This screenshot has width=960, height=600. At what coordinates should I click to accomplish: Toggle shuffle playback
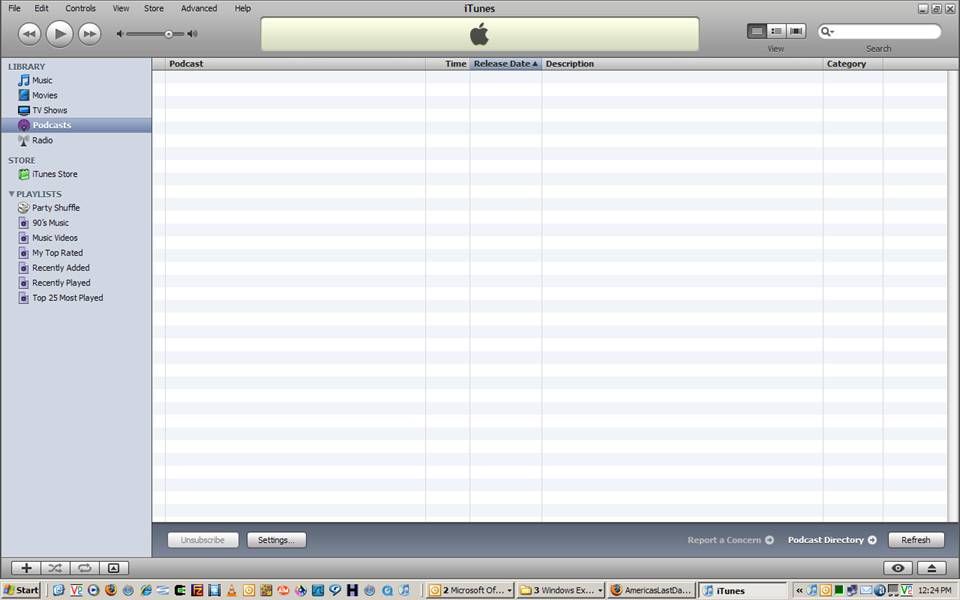coord(55,568)
